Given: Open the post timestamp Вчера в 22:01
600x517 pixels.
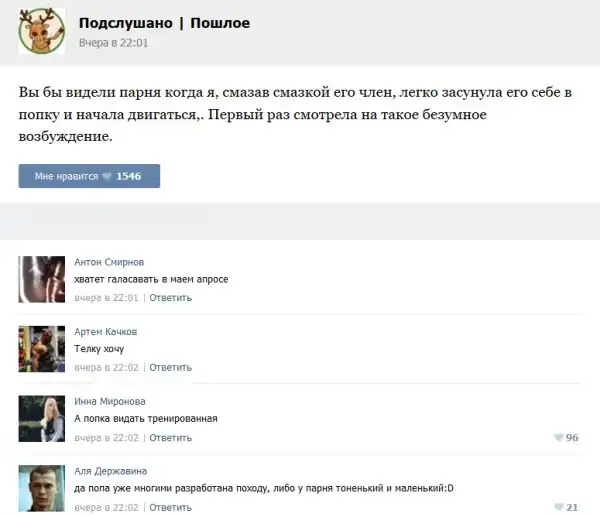Looking at the screenshot, I should (x=113, y=43).
